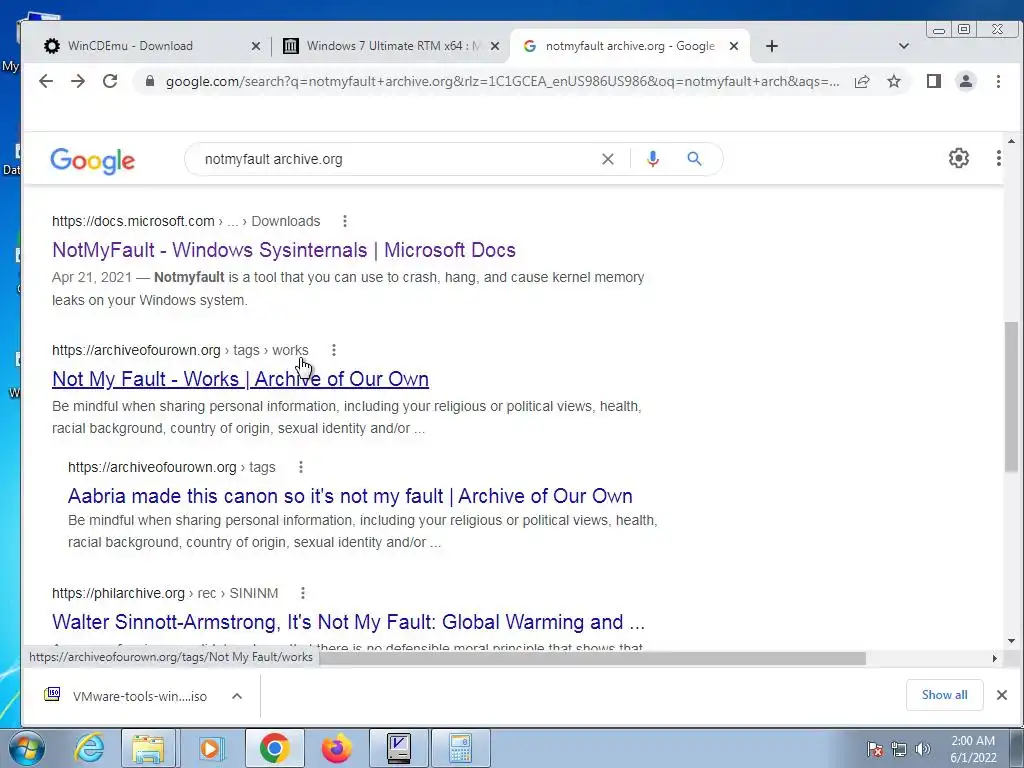This screenshot has height=768, width=1024.
Task: Open Not My Fault - Works Archive link
Action: (240, 379)
